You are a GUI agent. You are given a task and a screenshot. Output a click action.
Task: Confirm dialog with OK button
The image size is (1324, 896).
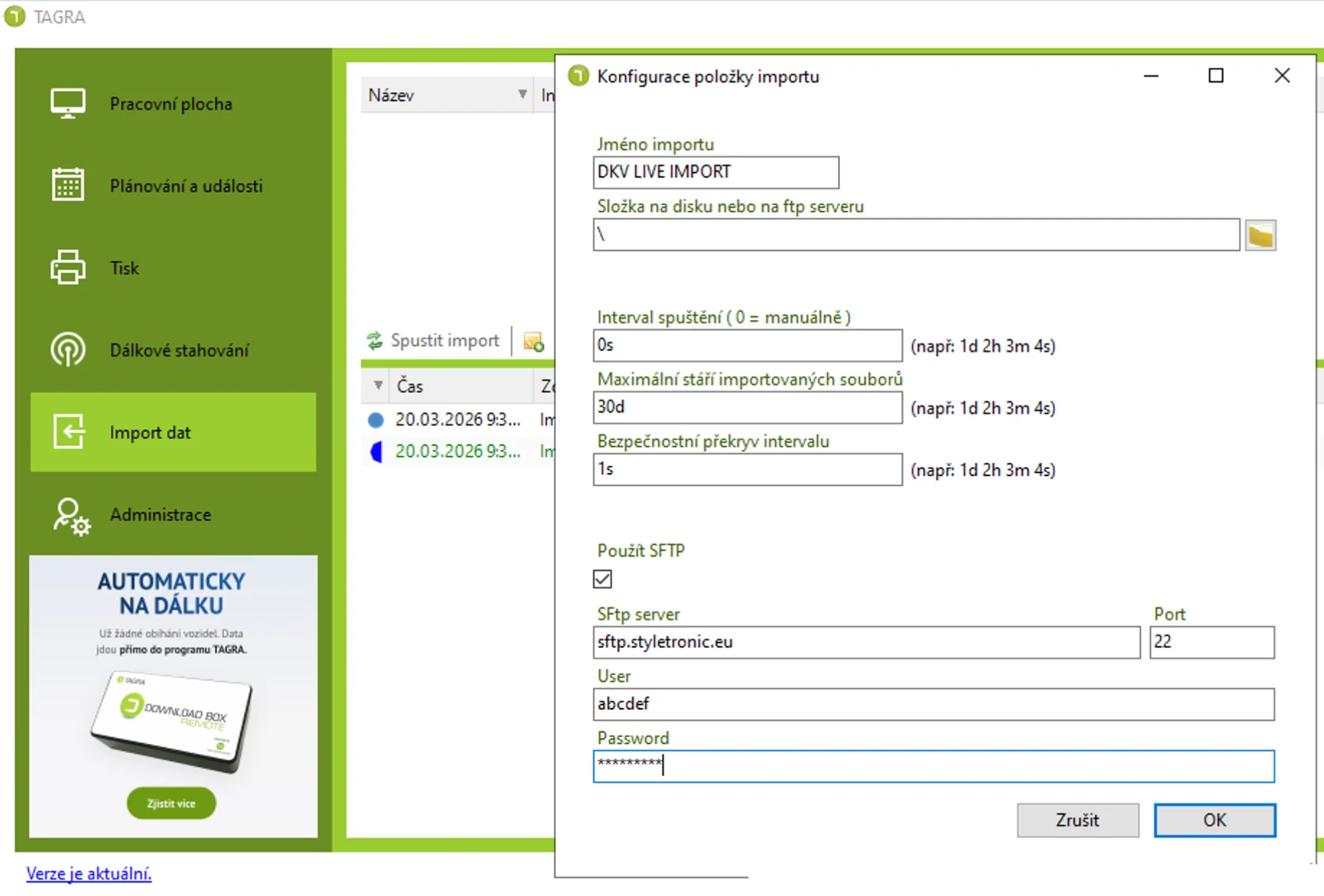click(x=1215, y=820)
